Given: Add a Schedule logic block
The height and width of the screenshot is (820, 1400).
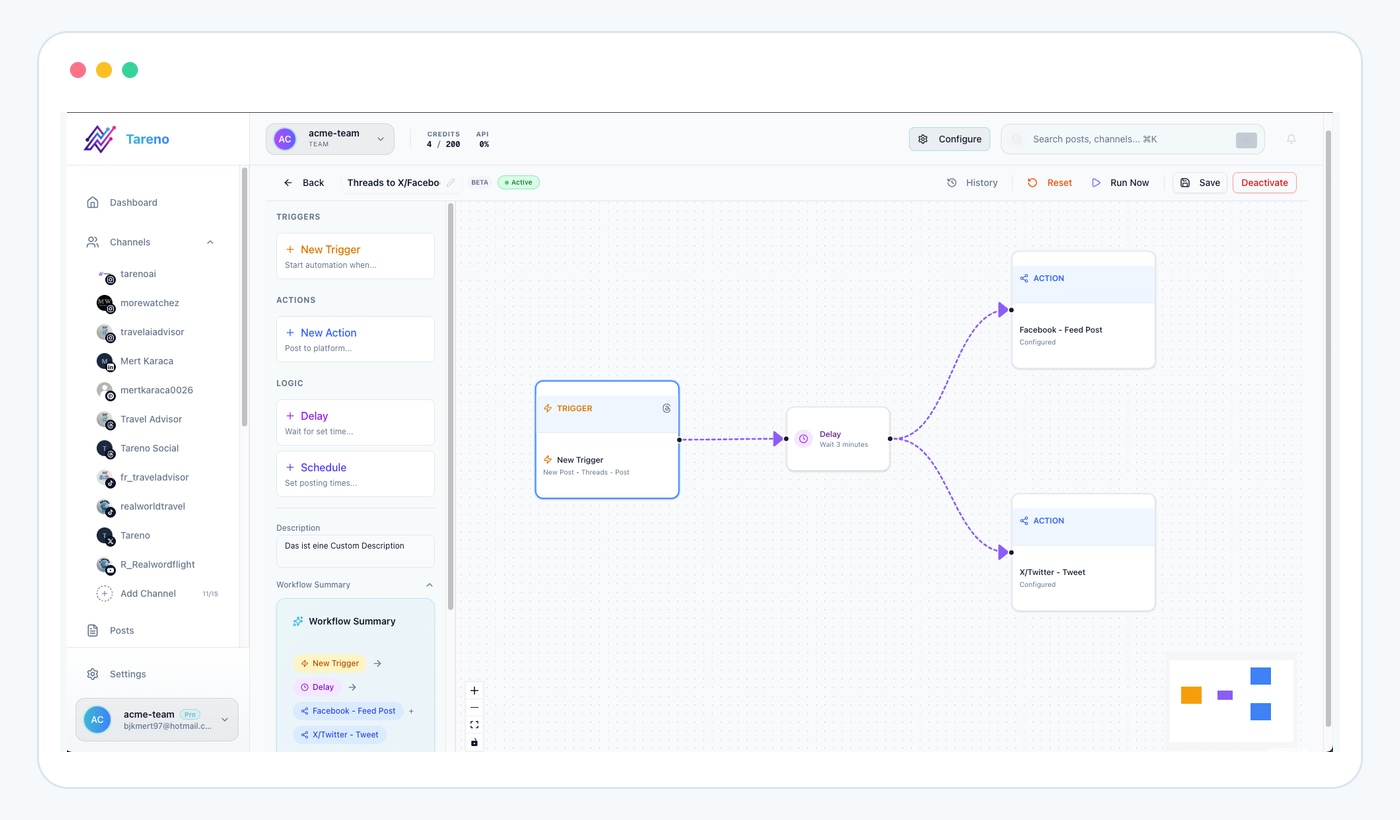Looking at the screenshot, I should click(355, 474).
